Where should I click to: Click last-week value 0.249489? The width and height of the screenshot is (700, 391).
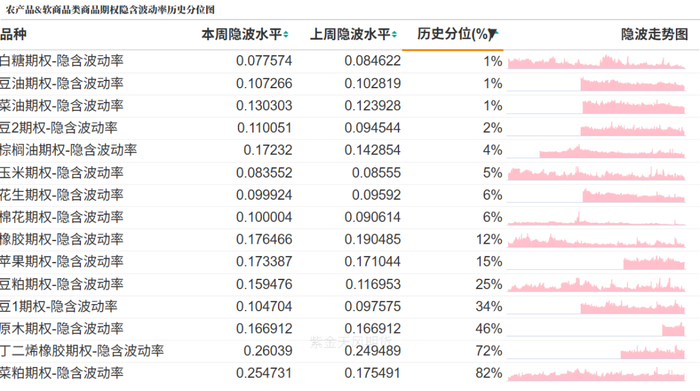pos(372,351)
